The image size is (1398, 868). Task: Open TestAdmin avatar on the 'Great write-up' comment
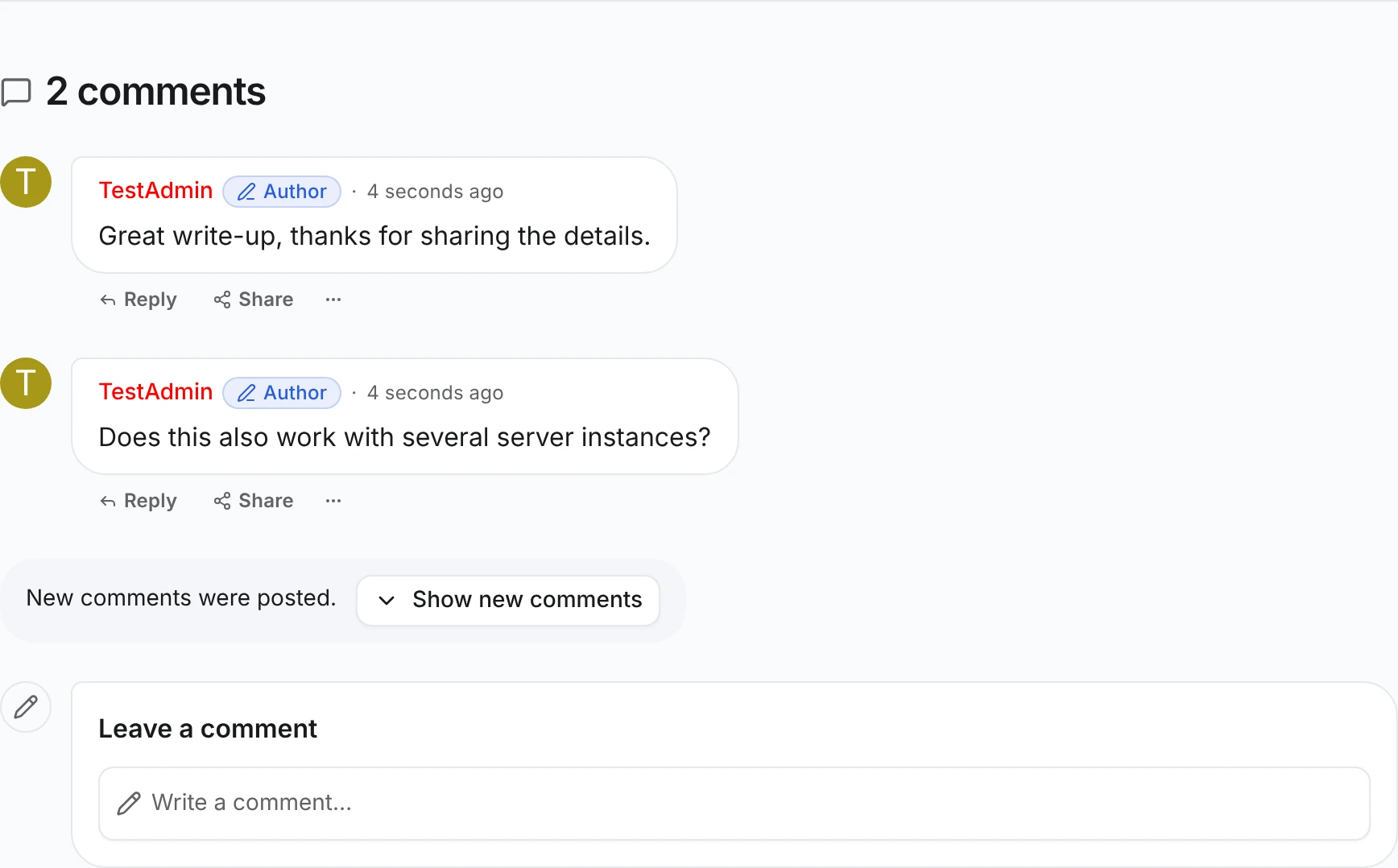(x=26, y=182)
